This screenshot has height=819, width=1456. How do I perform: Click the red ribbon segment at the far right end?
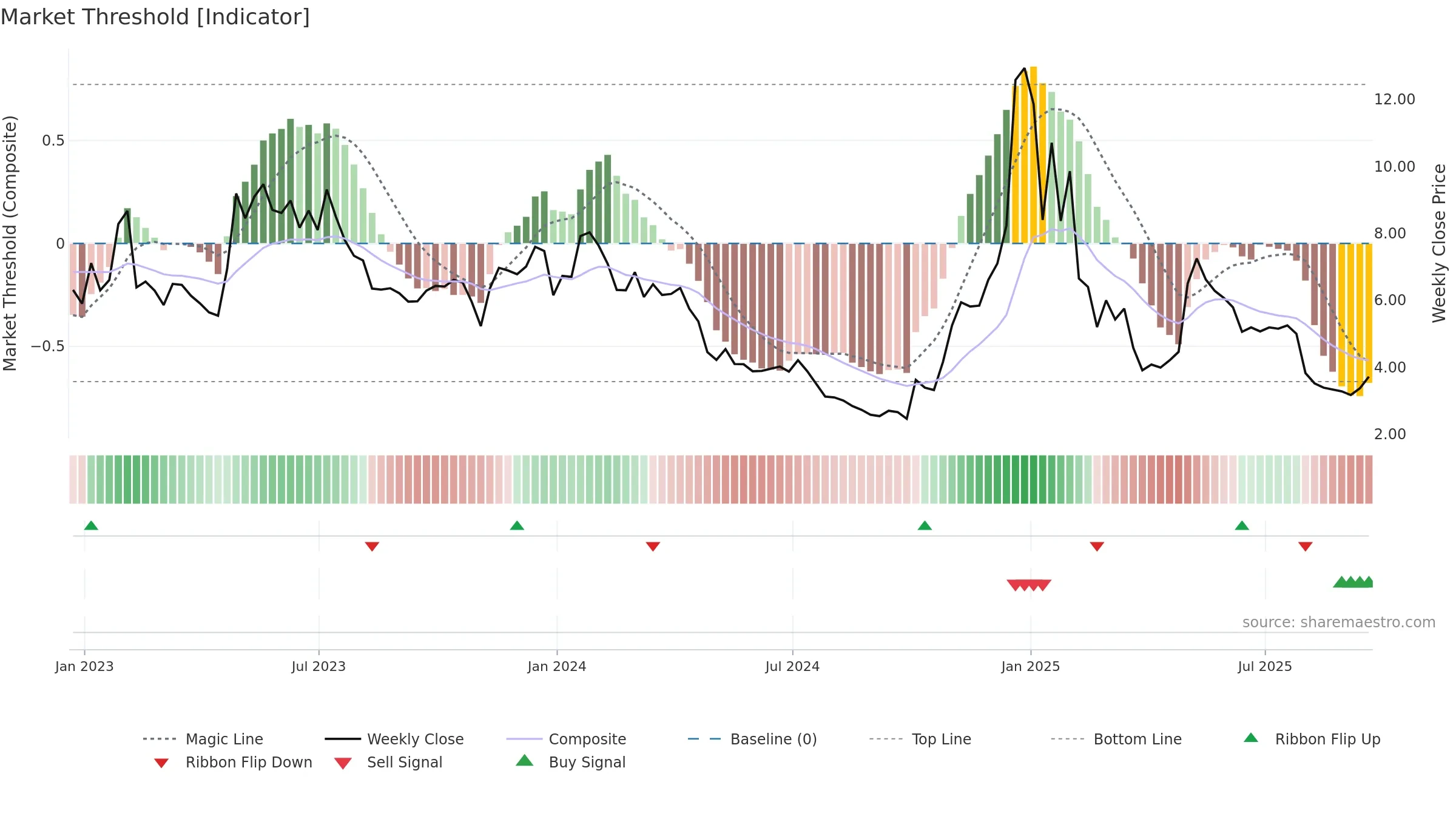(1369, 479)
